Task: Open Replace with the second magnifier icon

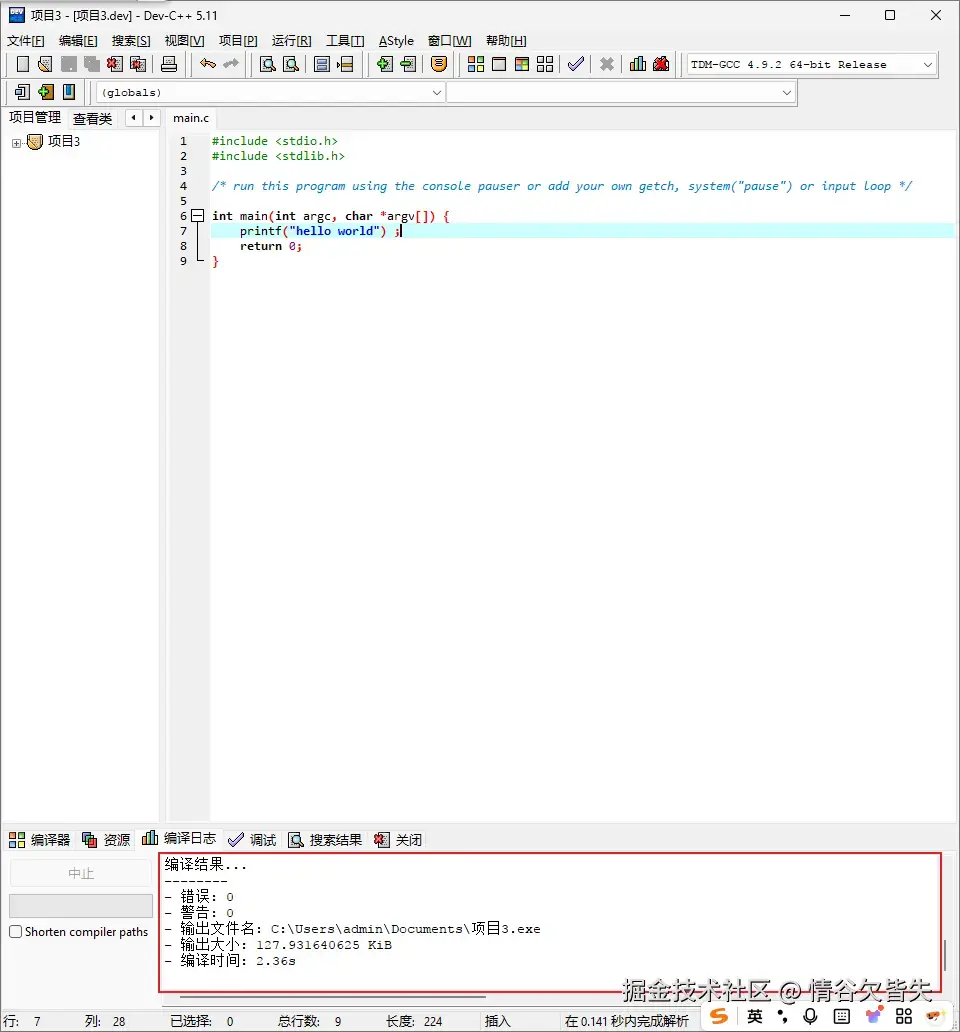Action: pos(290,64)
